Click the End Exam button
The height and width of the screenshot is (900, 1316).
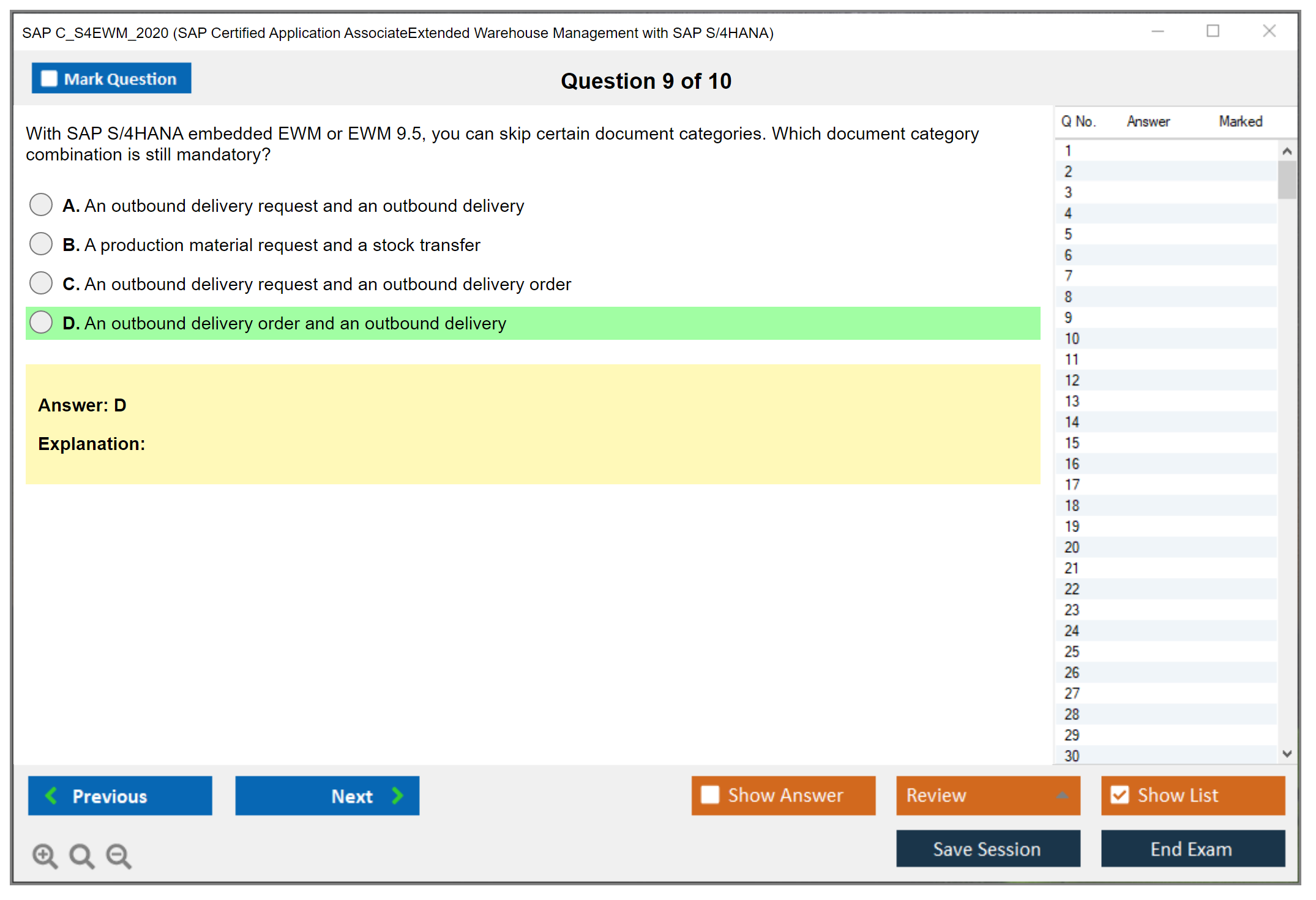coord(1192,849)
